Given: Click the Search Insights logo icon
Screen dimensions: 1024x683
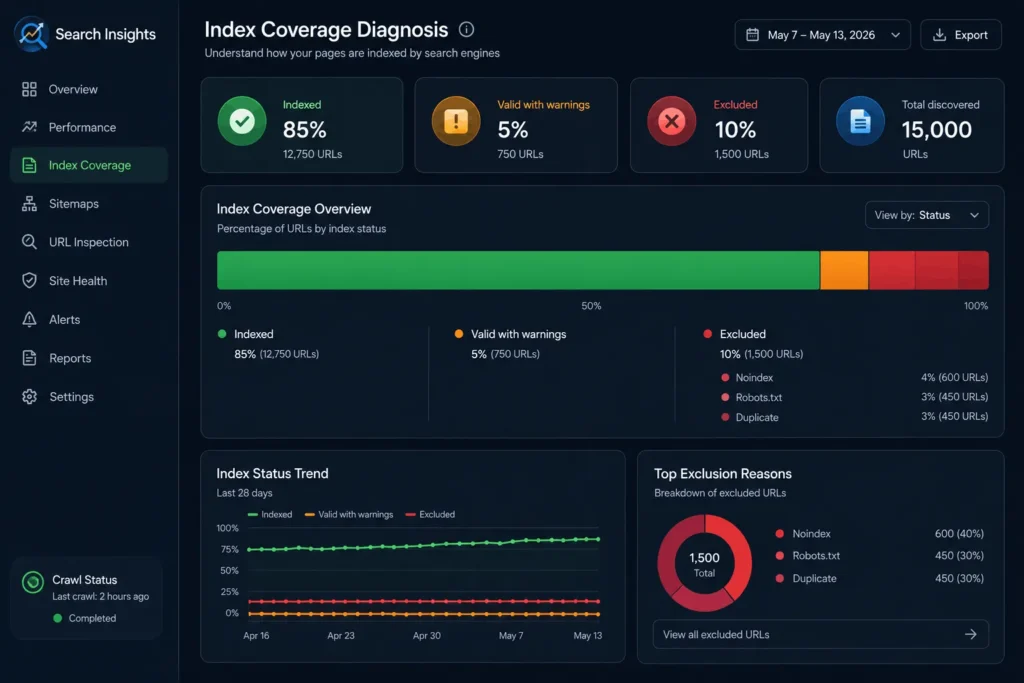Looking at the screenshot, I should pos(31,34).
